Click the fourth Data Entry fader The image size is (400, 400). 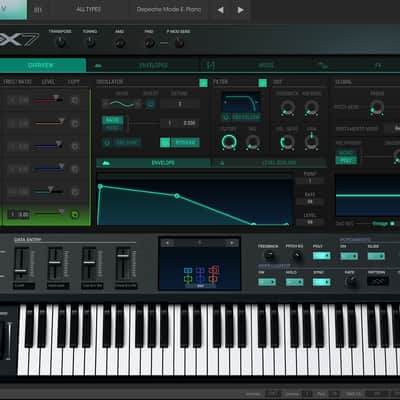pyautogui.click(x=123, y=264)
